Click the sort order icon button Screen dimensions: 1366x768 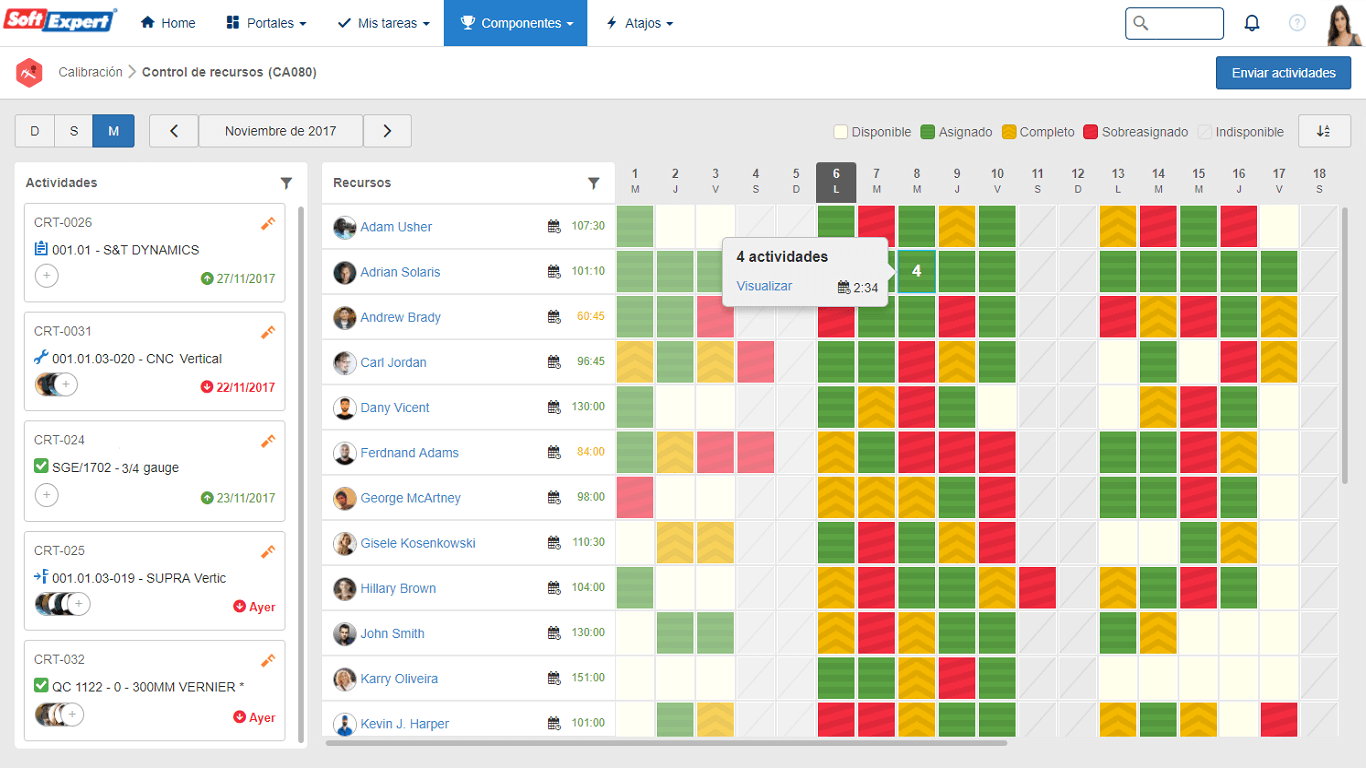1324,131
